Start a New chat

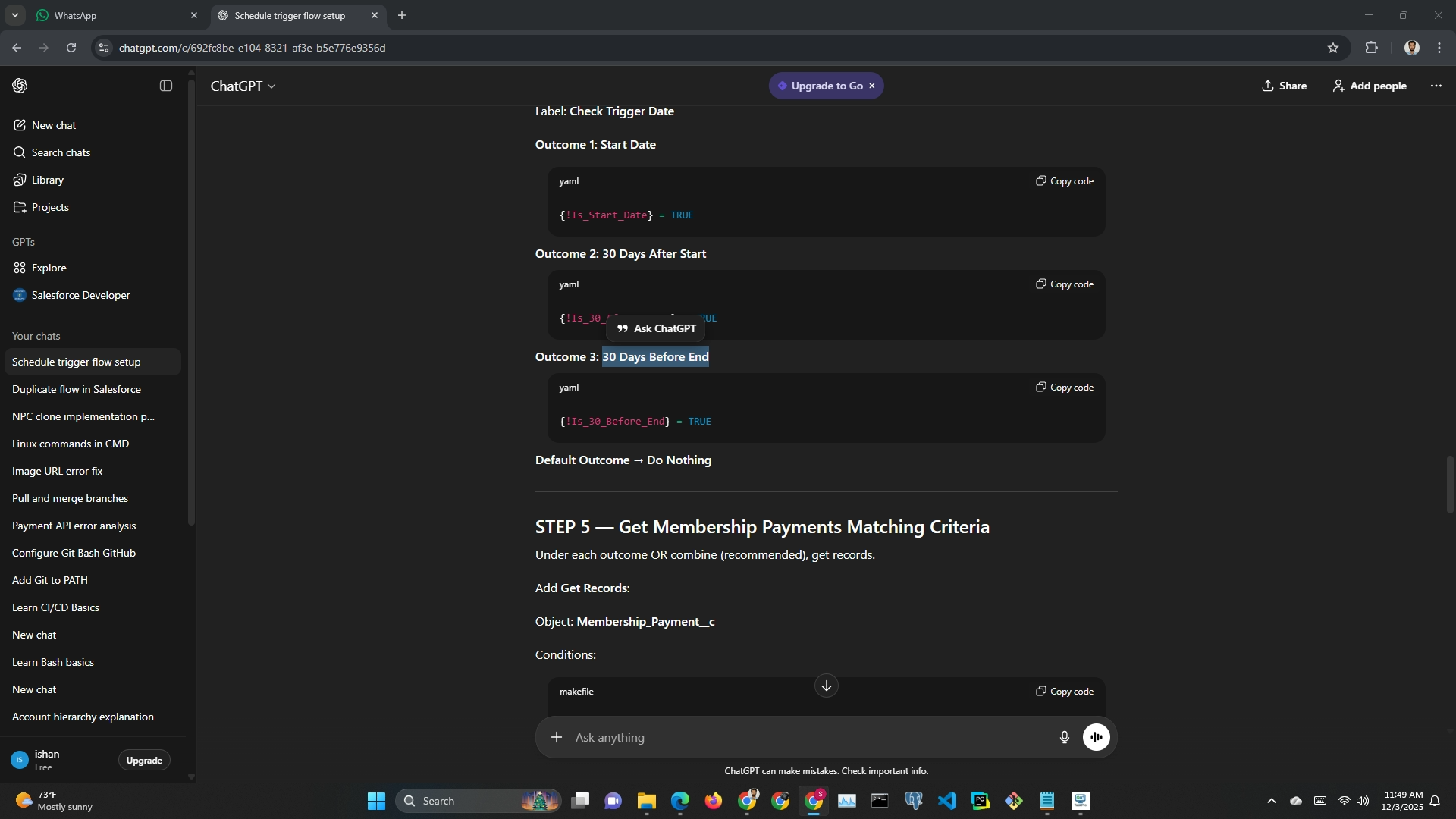(53, 125)
